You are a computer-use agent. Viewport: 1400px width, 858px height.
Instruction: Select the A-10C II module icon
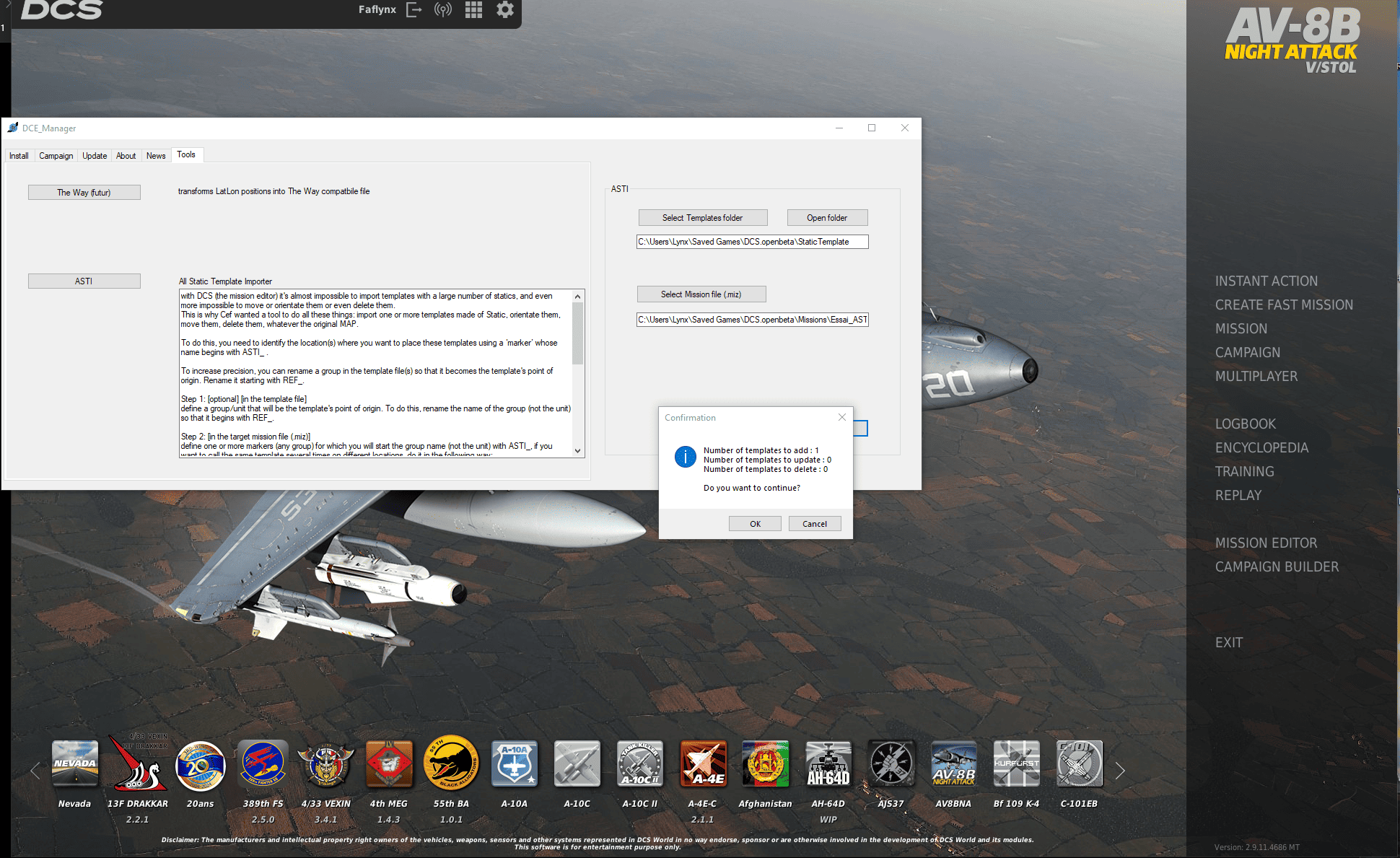coord(640,763)
